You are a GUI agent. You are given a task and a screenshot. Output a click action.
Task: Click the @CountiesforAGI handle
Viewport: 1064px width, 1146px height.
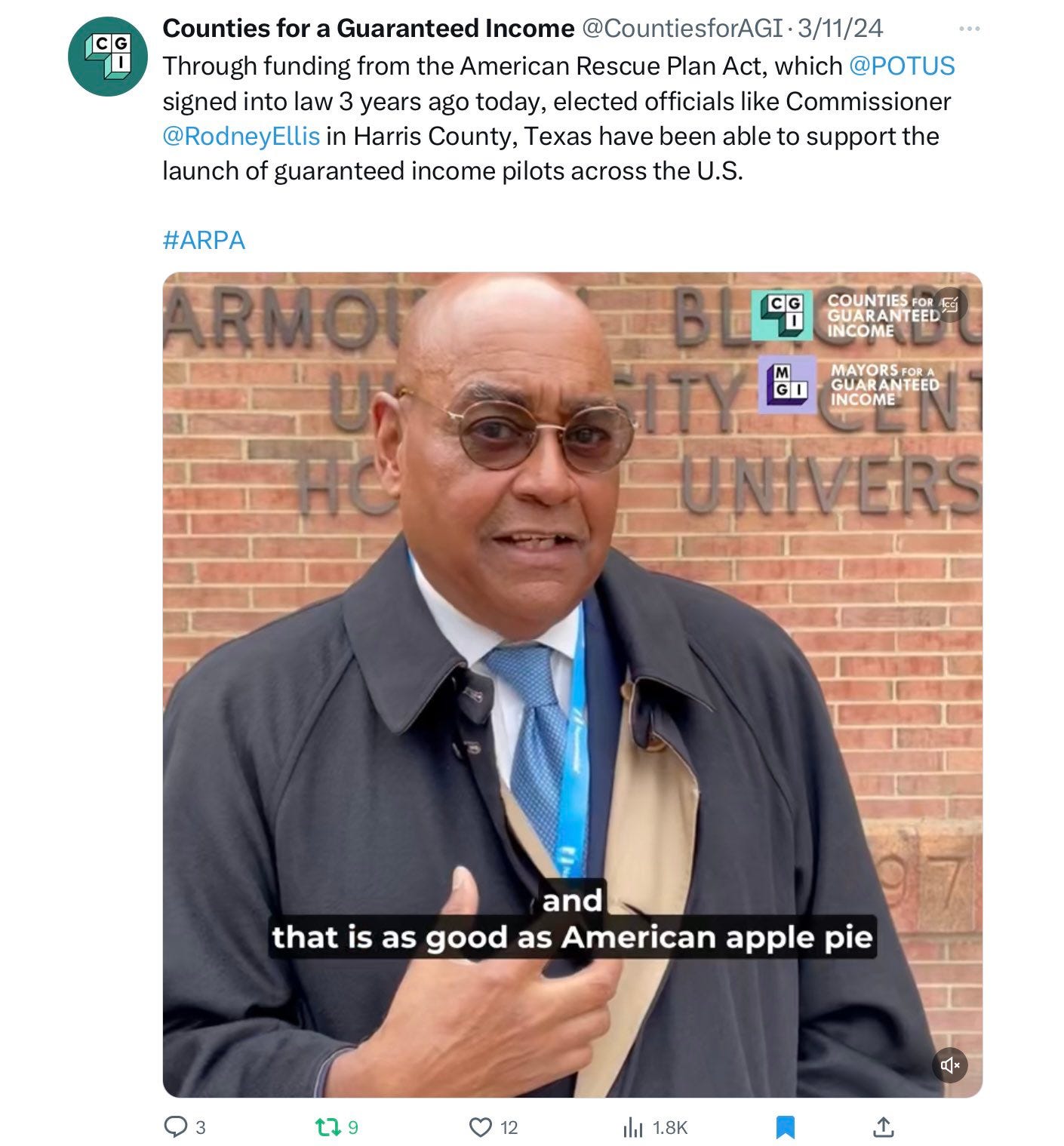coord(681,29)
